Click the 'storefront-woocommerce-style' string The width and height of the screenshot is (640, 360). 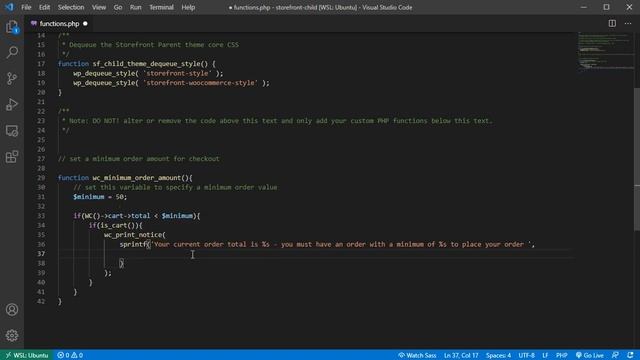point(200,83)
